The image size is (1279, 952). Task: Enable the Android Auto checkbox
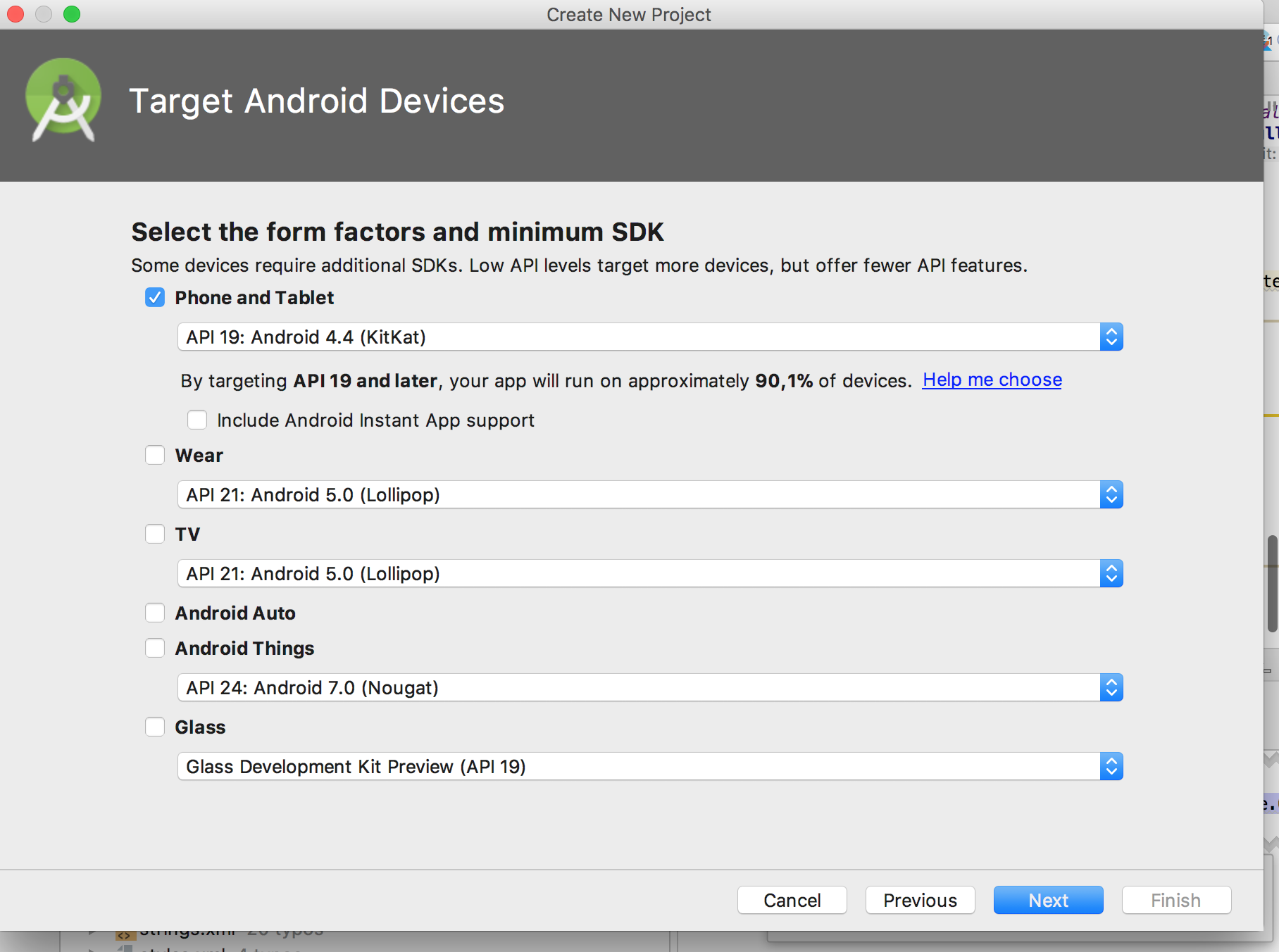pos(155,613)
